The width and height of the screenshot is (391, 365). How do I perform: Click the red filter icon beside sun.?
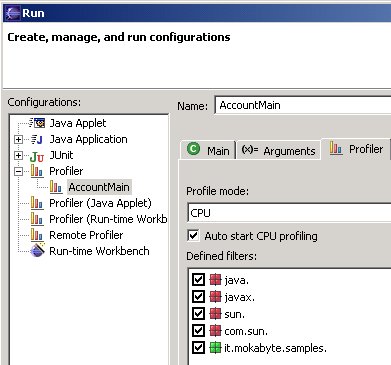(215, 314)
